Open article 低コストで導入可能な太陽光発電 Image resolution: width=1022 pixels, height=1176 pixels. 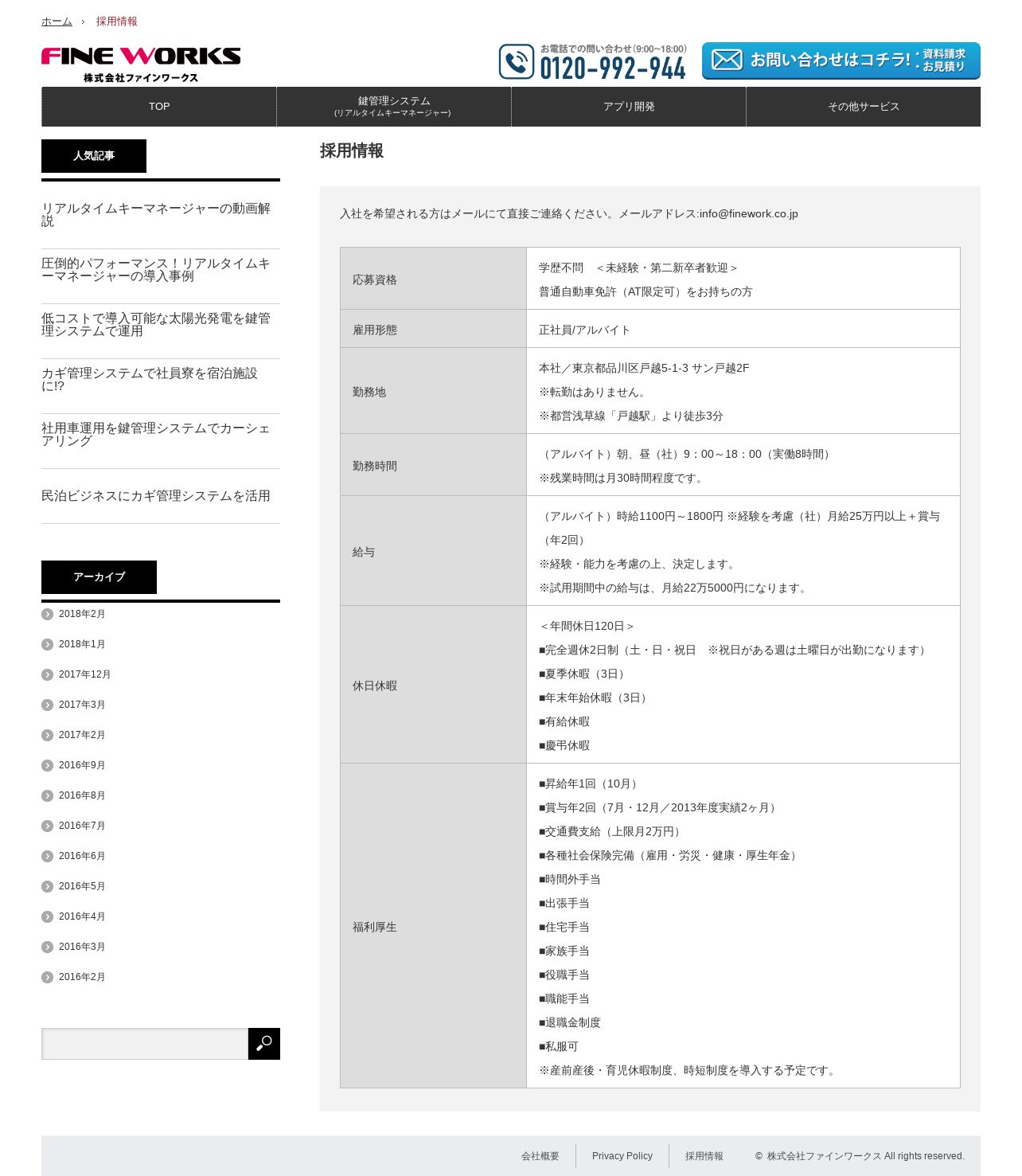pos(156,325)
